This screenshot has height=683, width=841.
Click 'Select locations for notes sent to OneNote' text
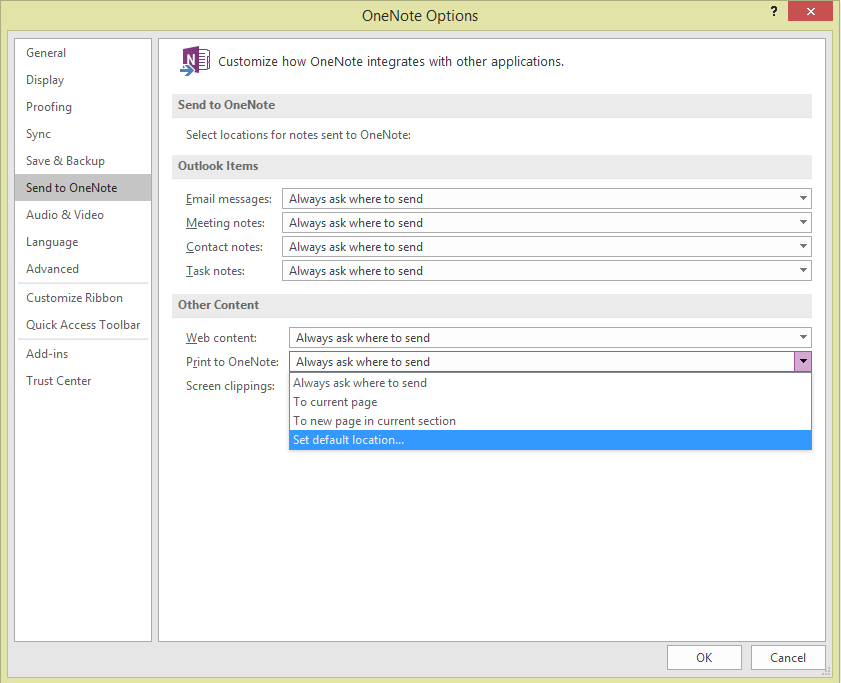[x=298, y=135]
